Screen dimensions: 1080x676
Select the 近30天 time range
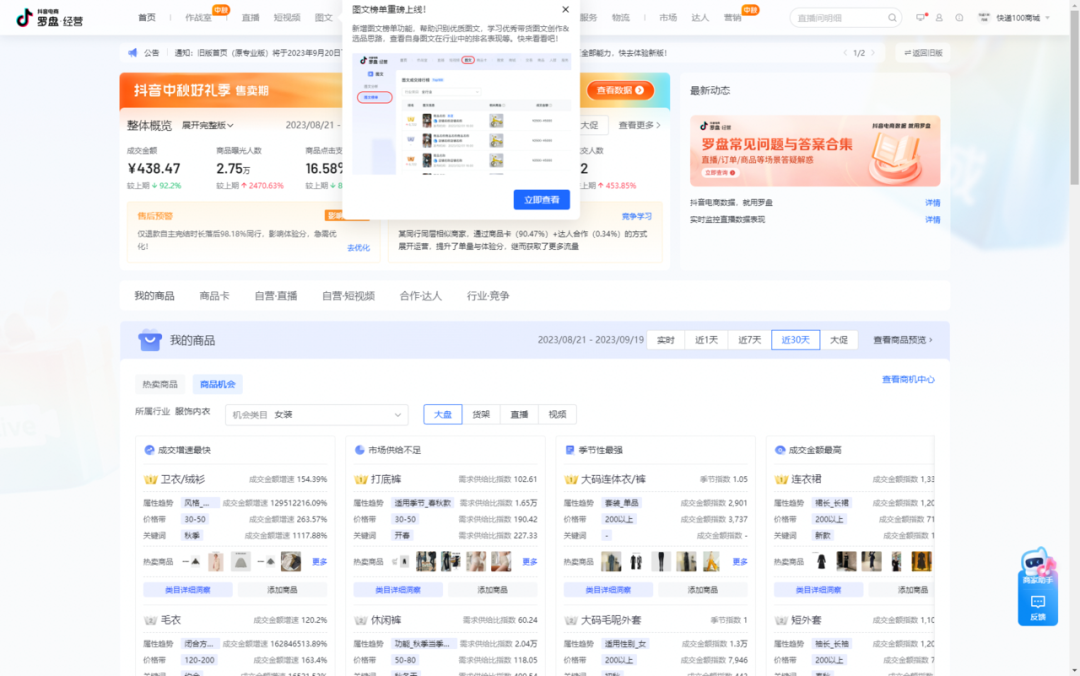coord(796,340)
